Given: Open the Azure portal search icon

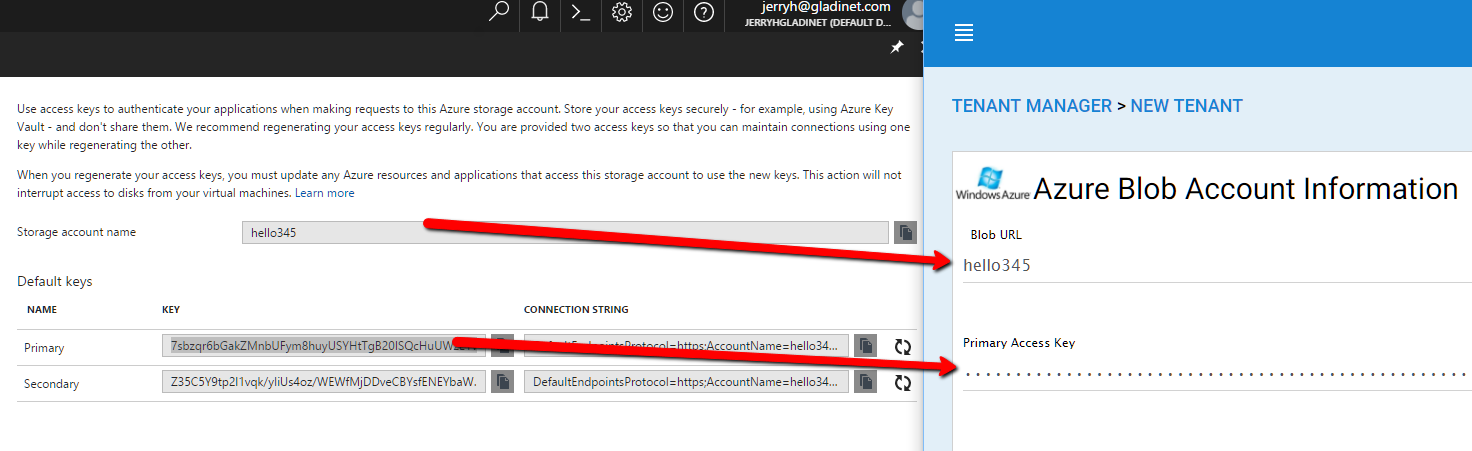Looking at the screenshot, I should pyautogui.click(x=499, y=12).
